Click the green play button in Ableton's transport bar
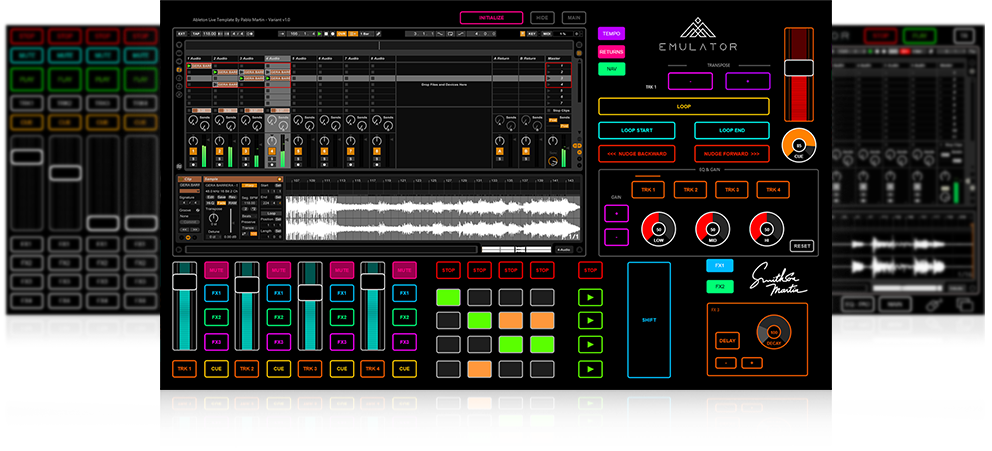This screenshot has width=992, height=451. [x=319, y=34]
